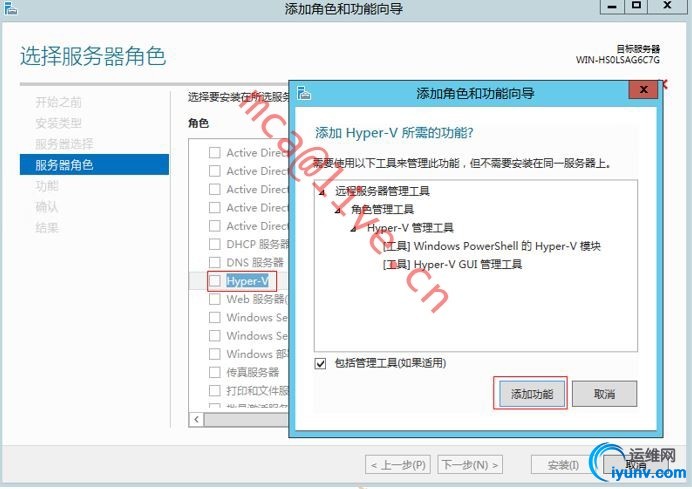Close the Hyper-V features dialog
692x489 pixels.
(x=643, y=90)
